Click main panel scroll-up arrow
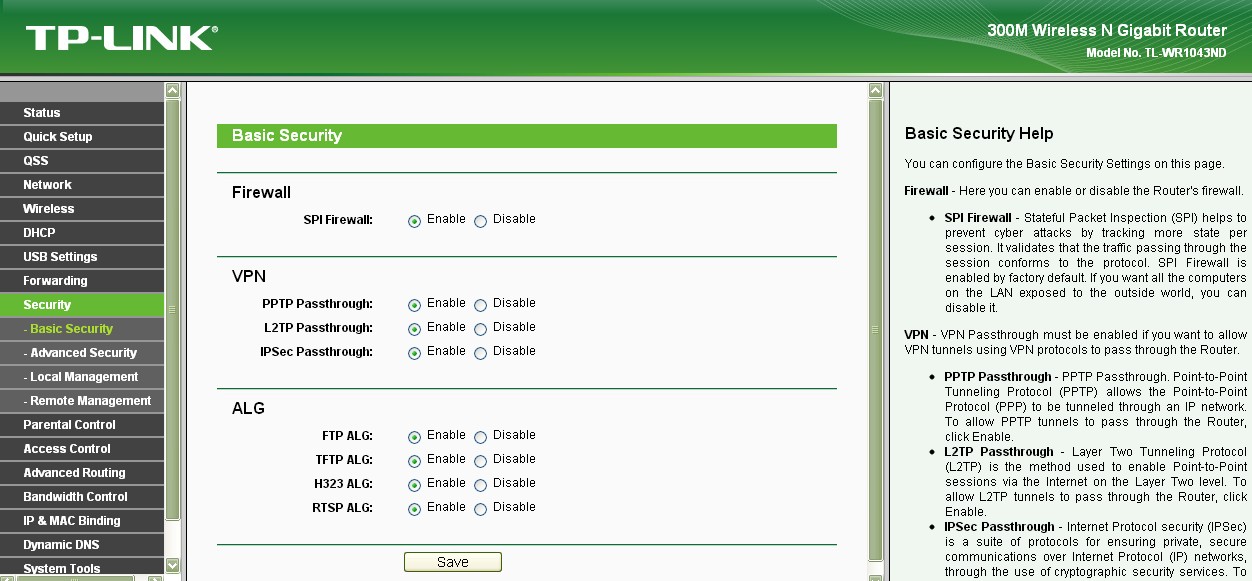Image resolution: width=1252 pixels, height=581 pixels. click(877, 91)
